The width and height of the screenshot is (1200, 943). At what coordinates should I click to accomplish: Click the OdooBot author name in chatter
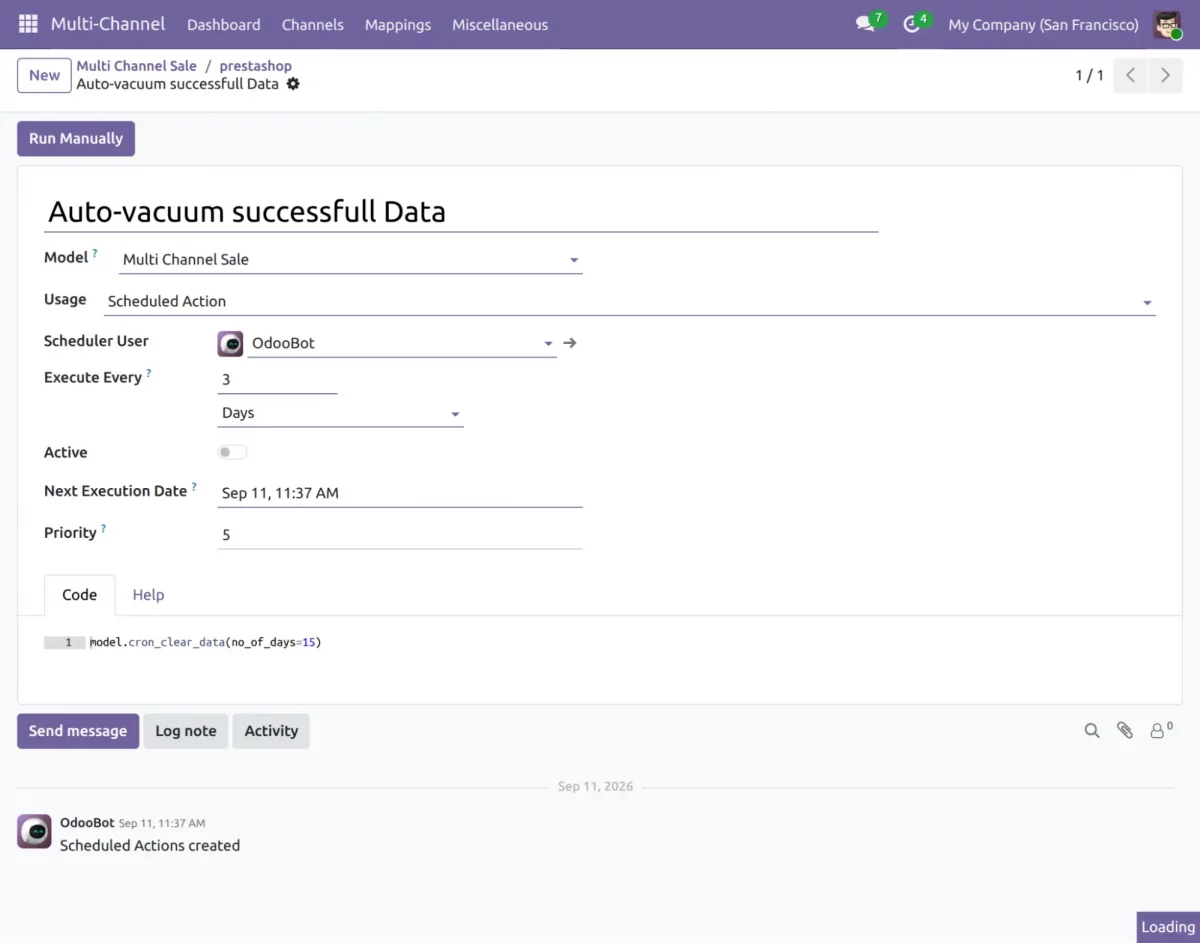(x=87, y=823)
